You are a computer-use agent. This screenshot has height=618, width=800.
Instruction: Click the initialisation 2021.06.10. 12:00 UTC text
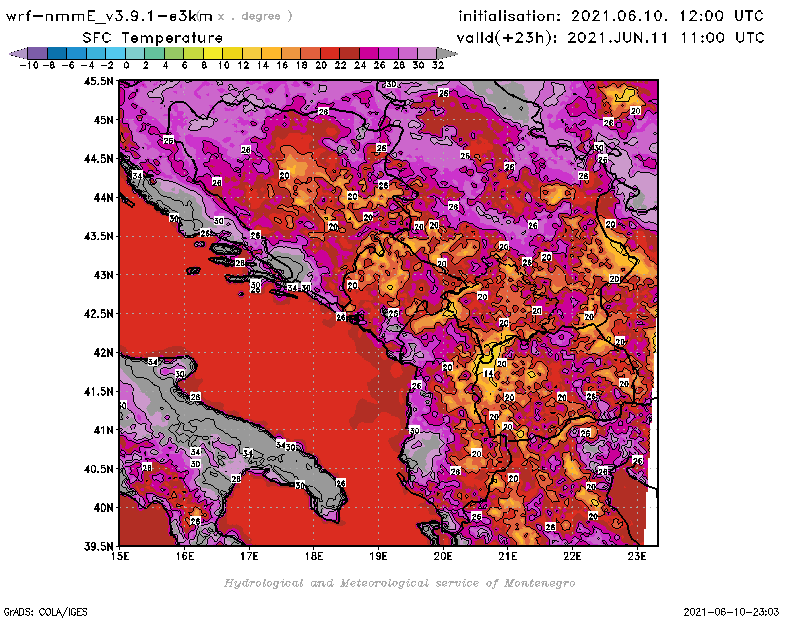(x=611, y=16)
